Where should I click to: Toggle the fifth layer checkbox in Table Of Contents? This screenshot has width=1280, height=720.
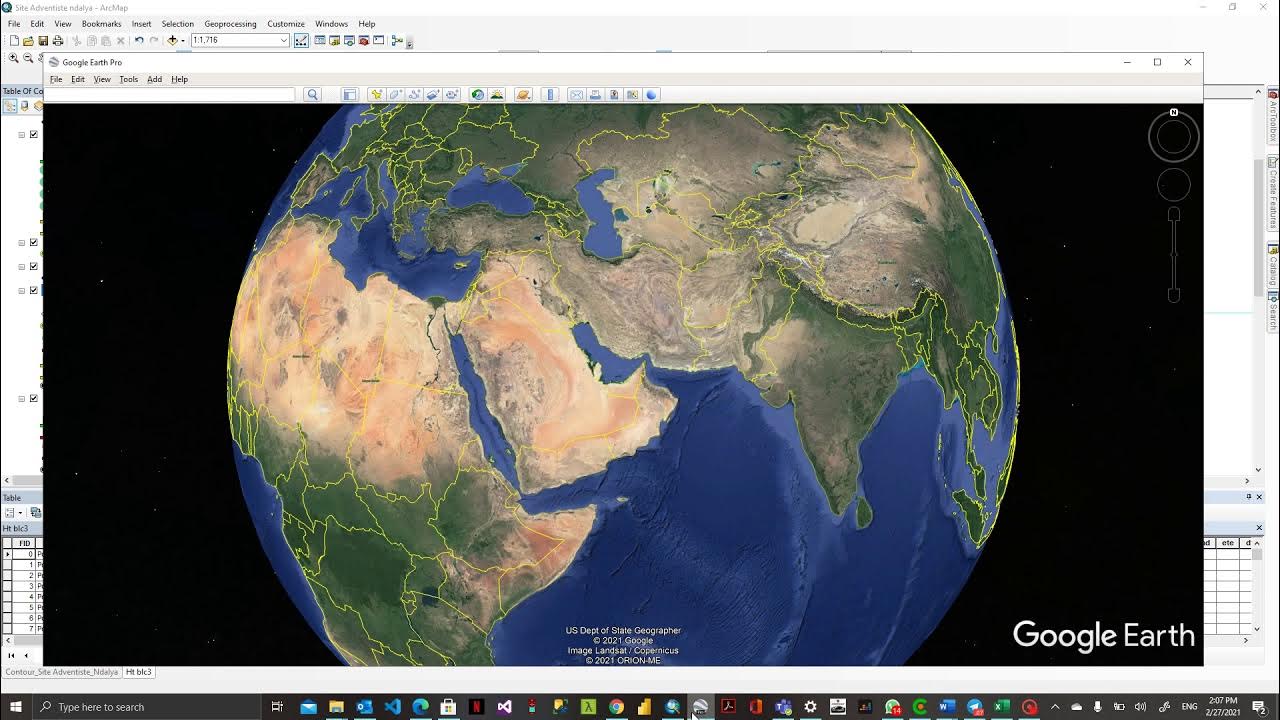point(34,398)
